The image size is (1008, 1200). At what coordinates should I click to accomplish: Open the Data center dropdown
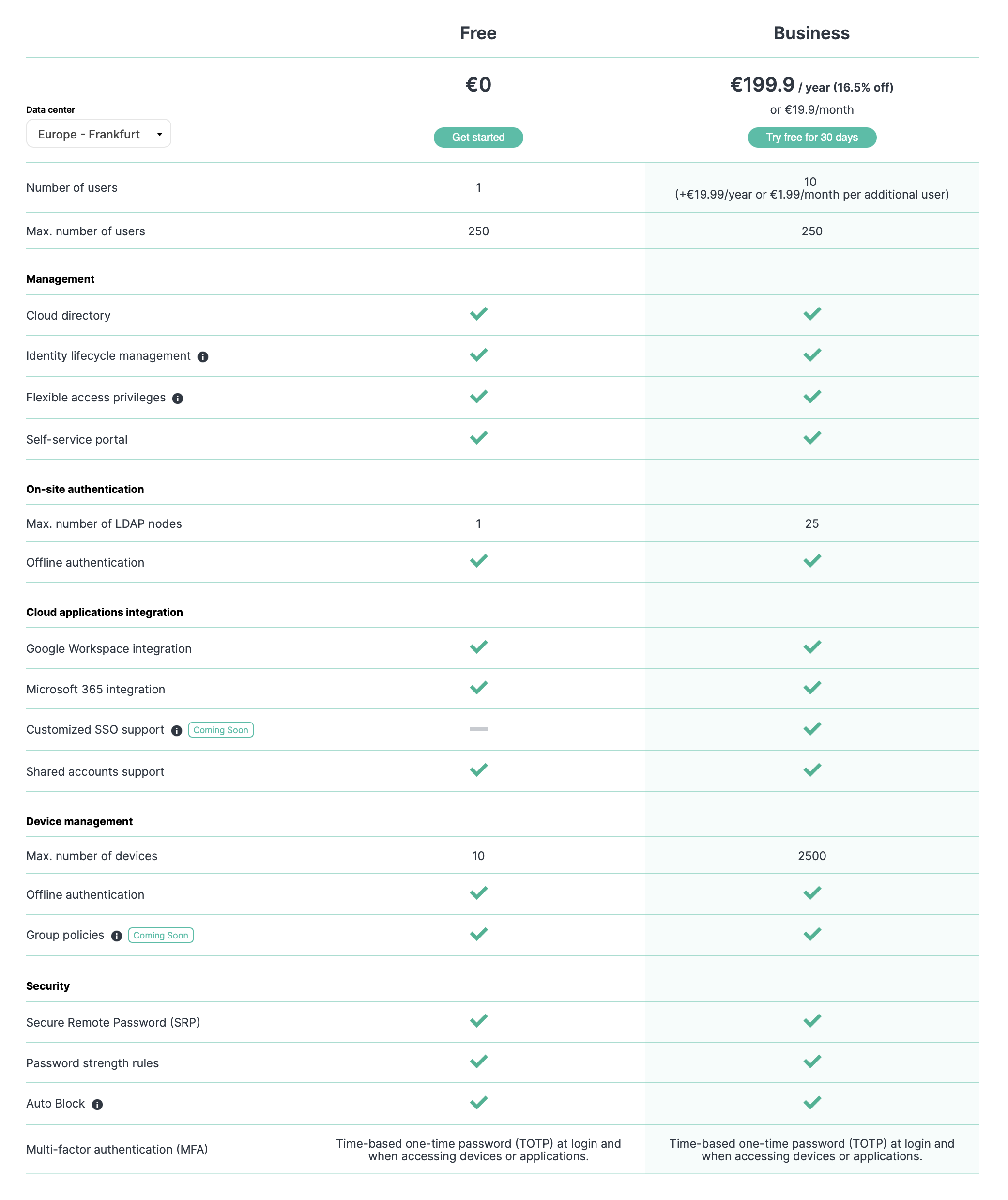pyautogui.click(x=98, y=134)
